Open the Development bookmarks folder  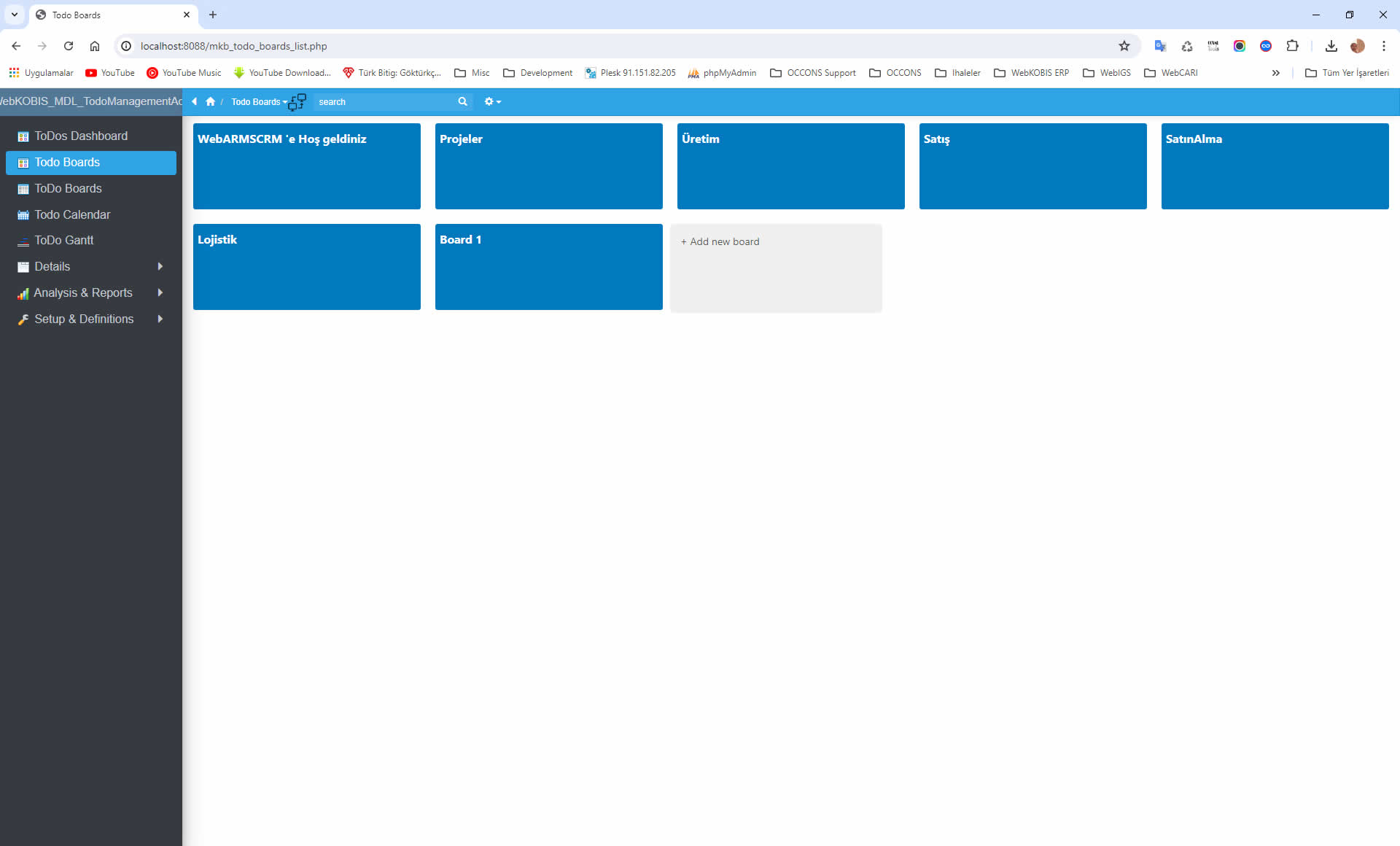(538, 73)
